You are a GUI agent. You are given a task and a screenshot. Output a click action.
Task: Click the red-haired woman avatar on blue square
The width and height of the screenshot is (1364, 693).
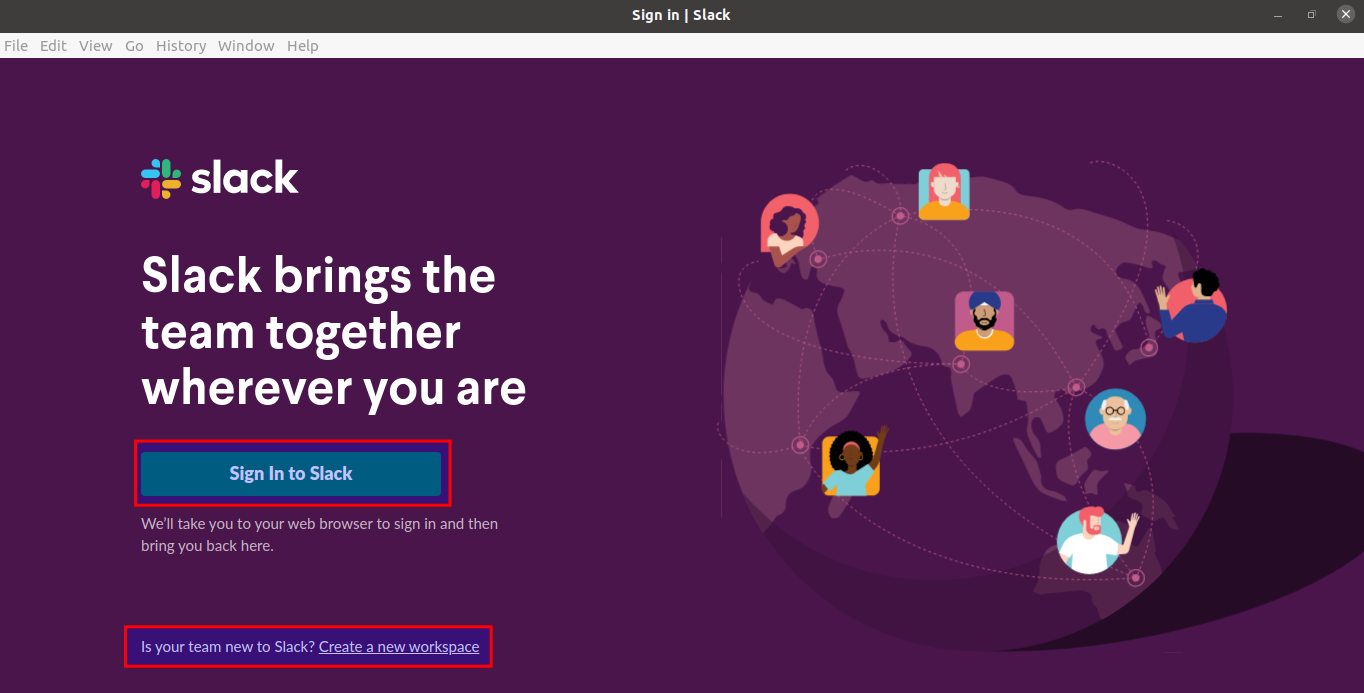tap(944, 192)
